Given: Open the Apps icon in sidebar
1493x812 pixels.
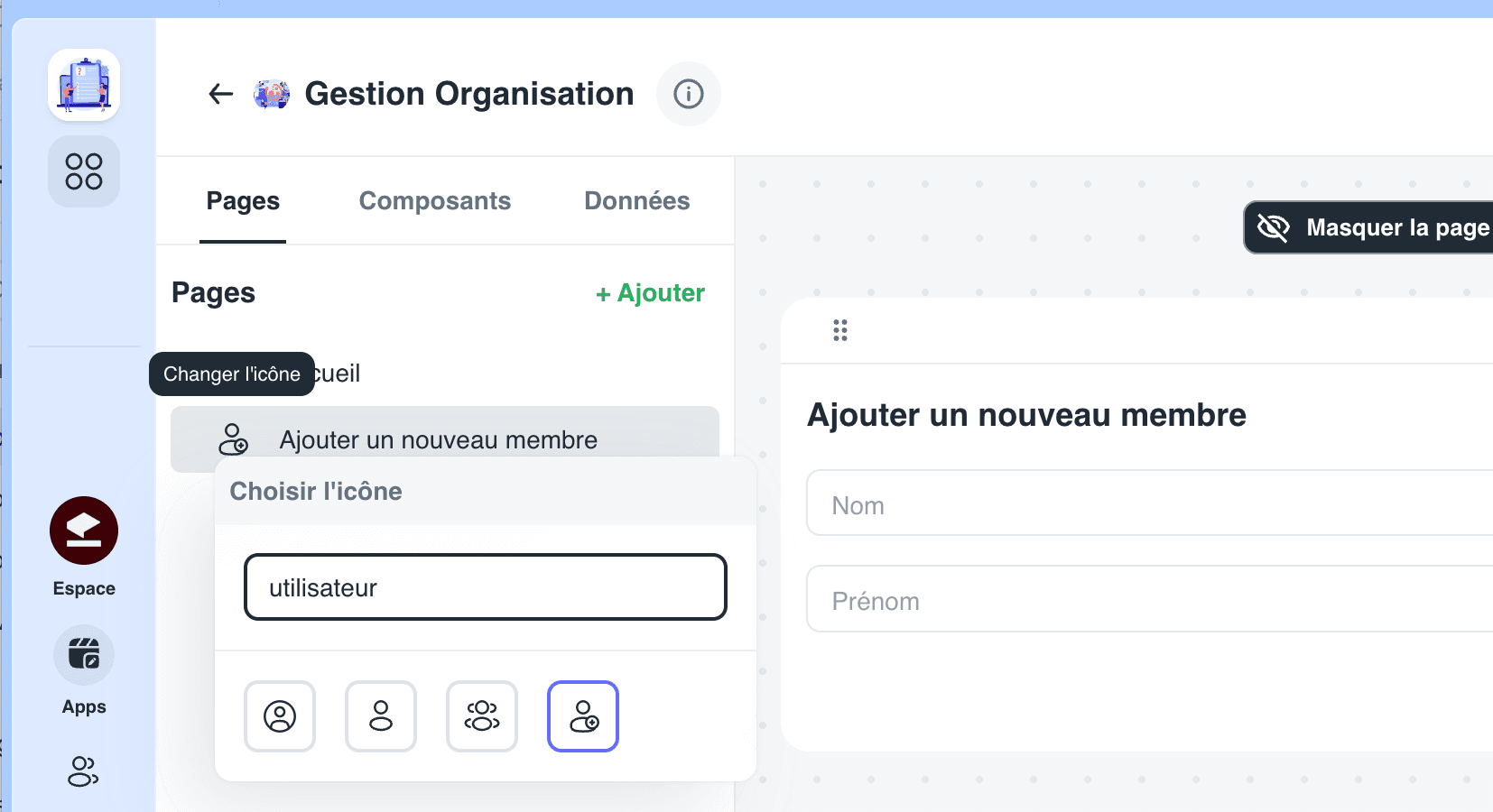Looking at the screenshot, I should pyautogui.click(x=84, y=655).
